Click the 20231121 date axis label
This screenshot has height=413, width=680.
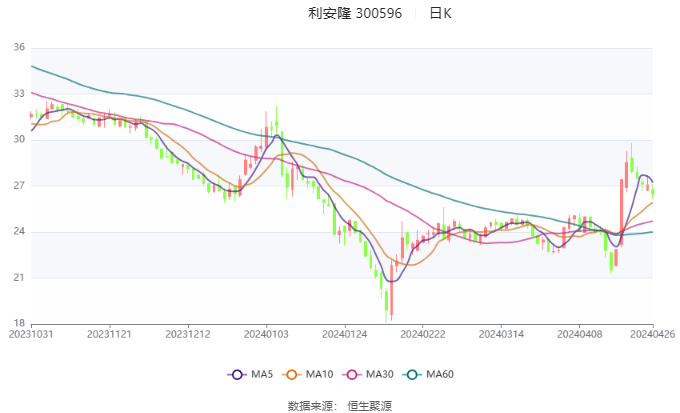pyautogui.click(x=109, y=334)
